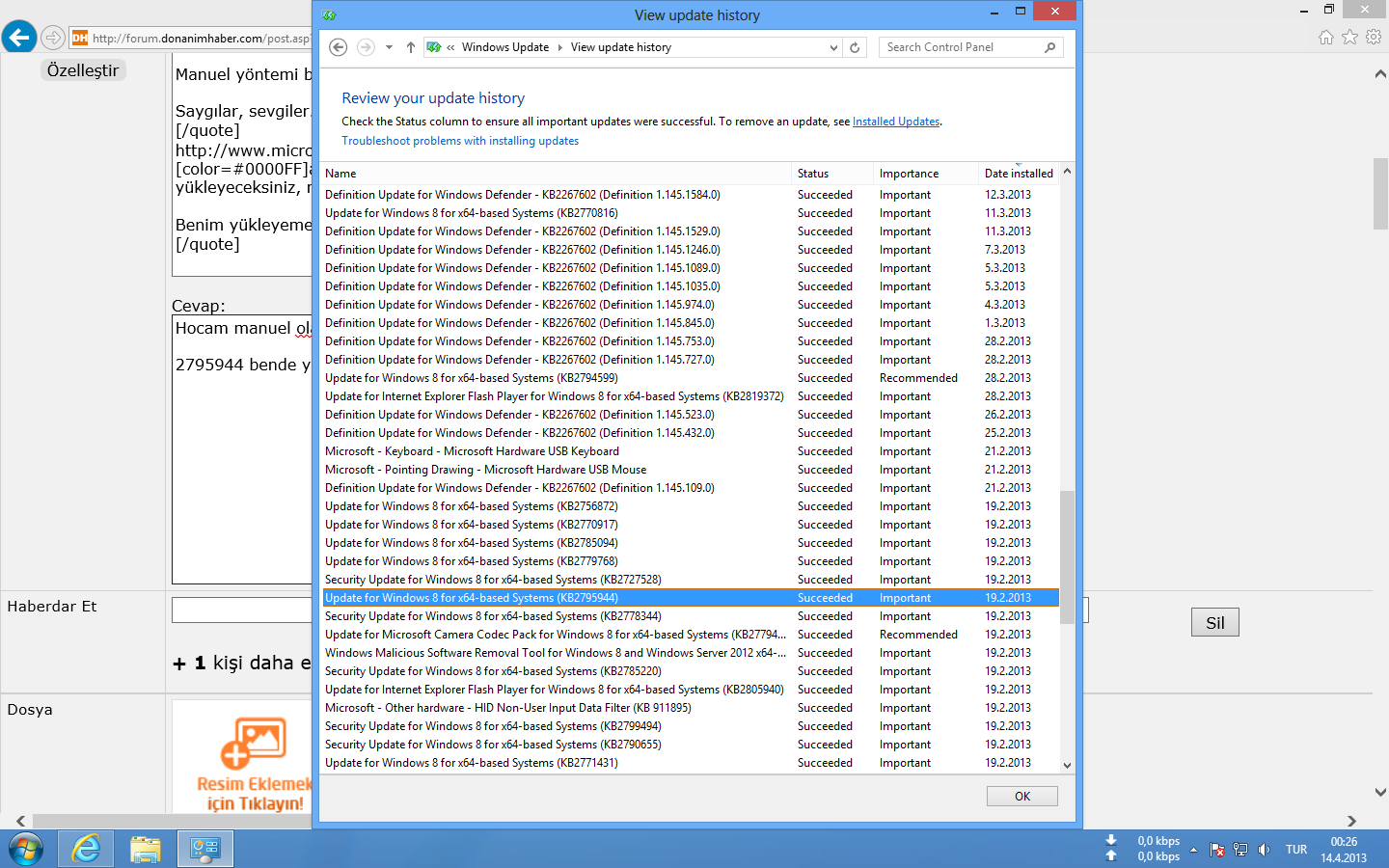Select Microsoft Camera Codec Pack update row

coord(691,635)
